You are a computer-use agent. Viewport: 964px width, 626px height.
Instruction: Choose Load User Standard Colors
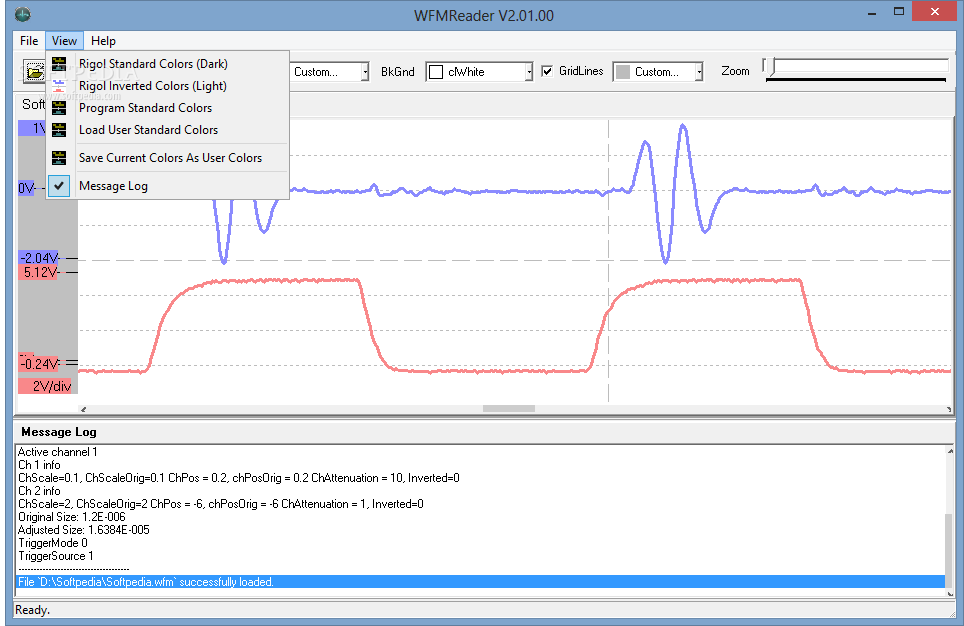pos(167,130)
